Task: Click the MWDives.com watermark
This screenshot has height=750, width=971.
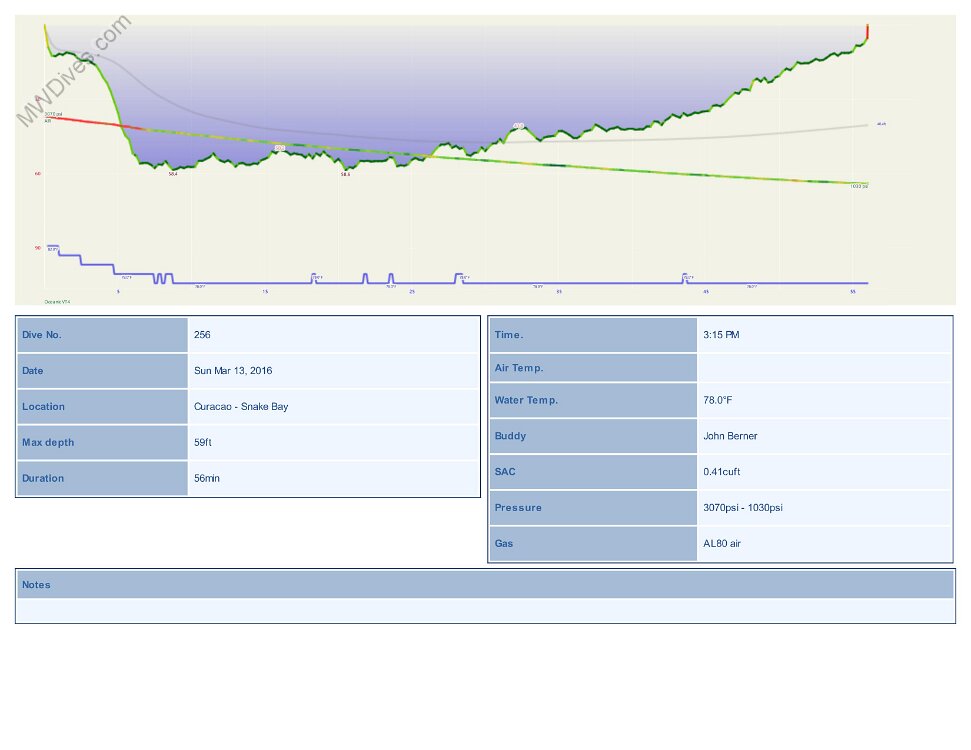Action: pos(73,70)
